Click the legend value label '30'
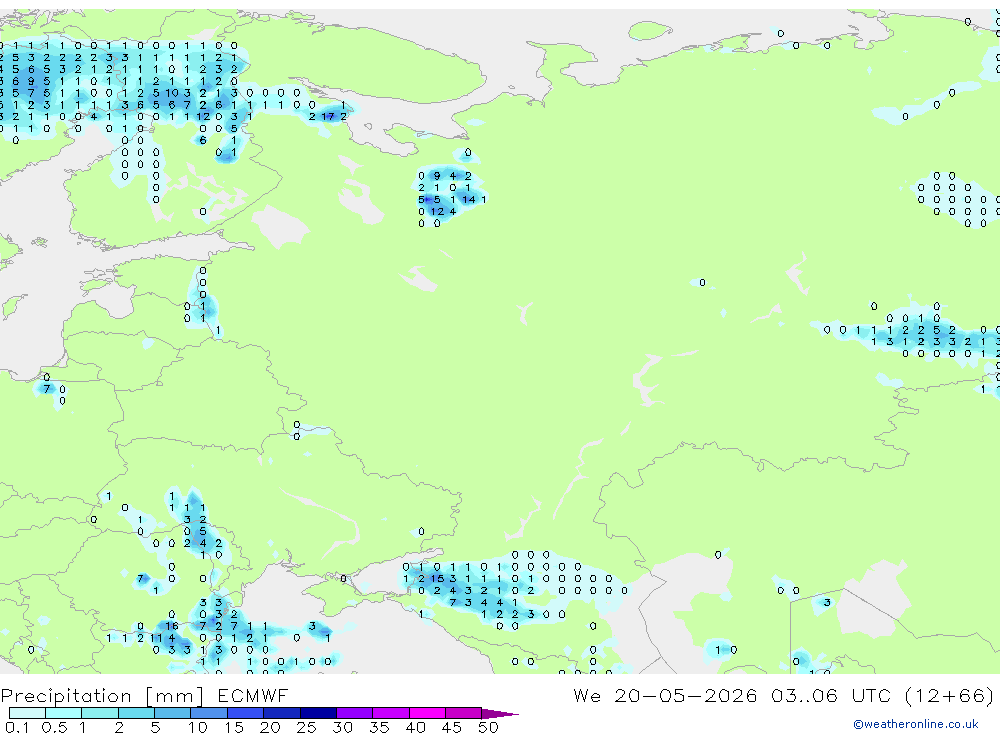Image resolution: width=1000 pixels, height=733 pixels. coord(342,727)
